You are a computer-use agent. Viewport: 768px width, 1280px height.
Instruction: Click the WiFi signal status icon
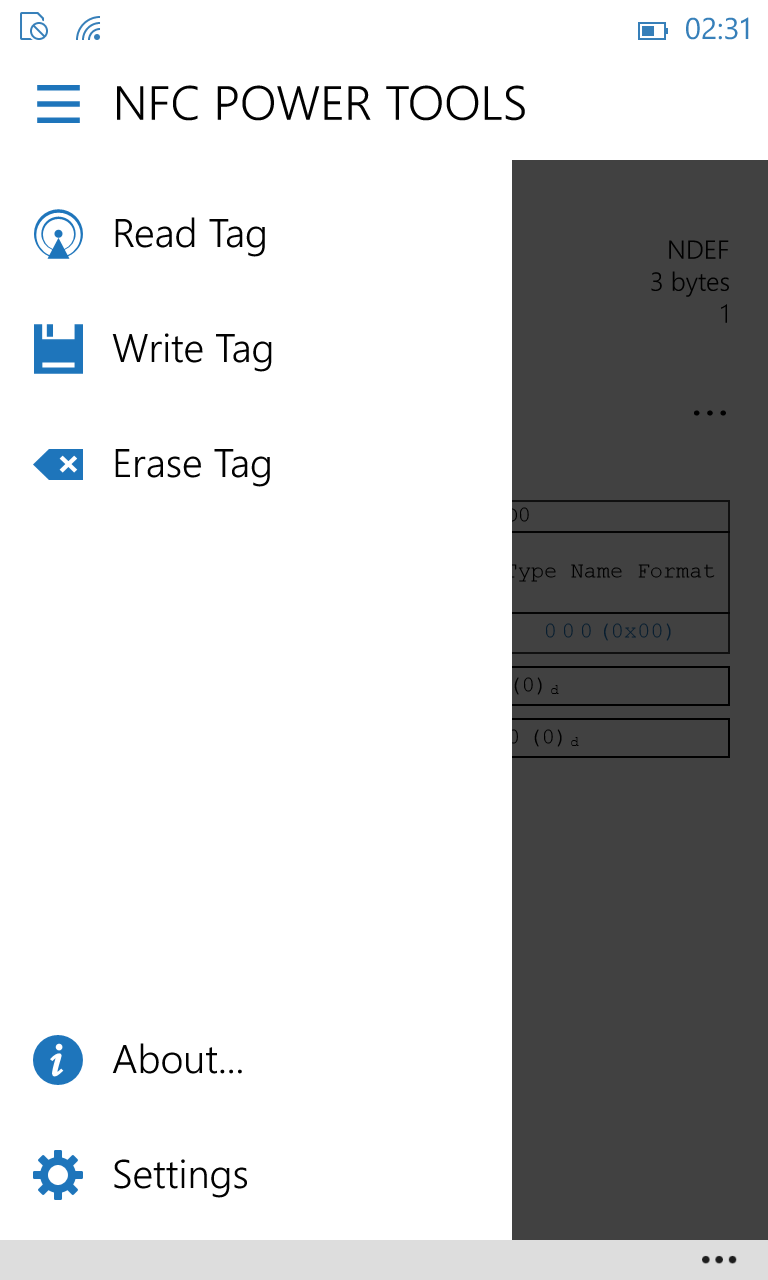click(x=88, y=29)
